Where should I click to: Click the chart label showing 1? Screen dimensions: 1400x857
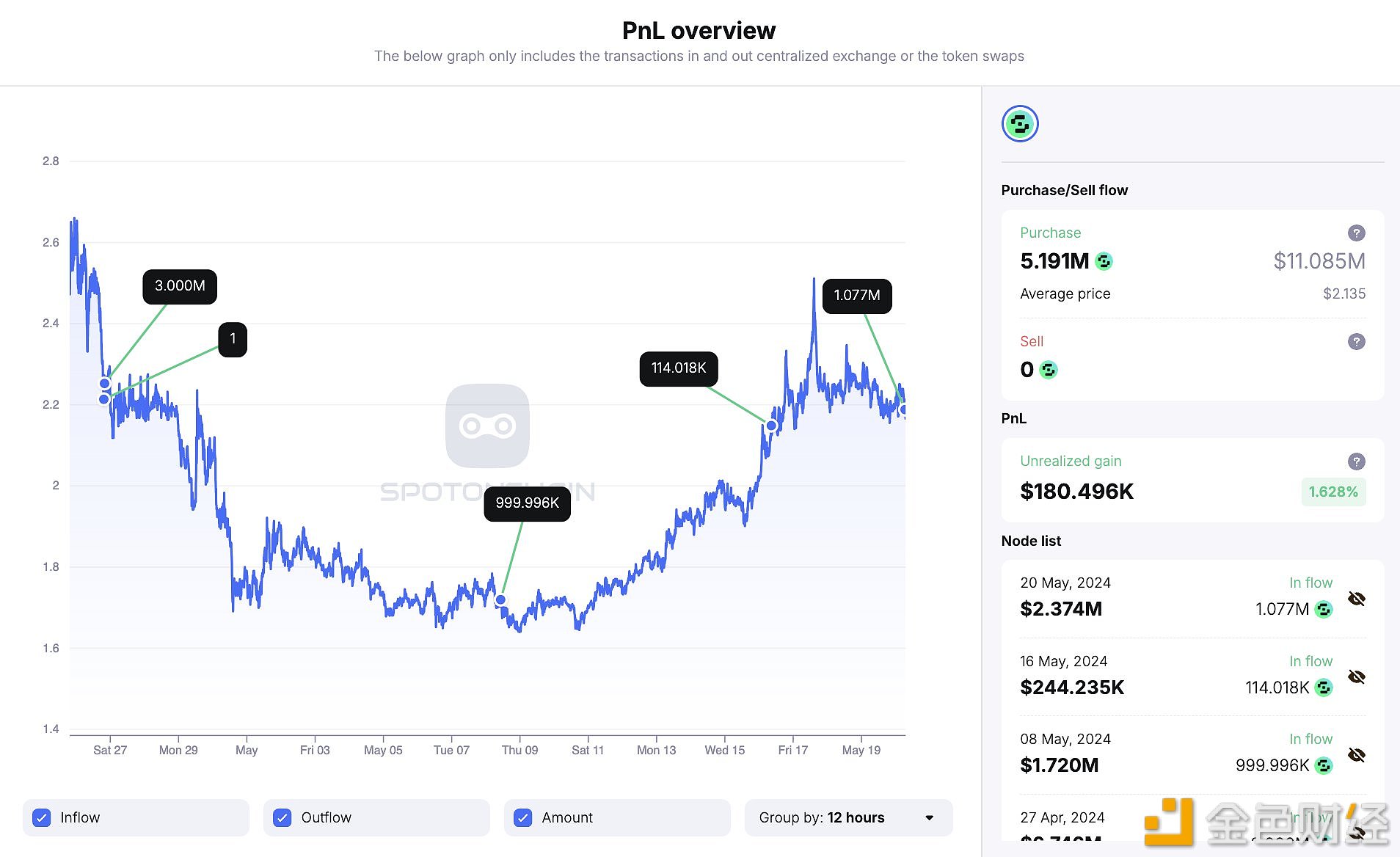coord(233,339)
